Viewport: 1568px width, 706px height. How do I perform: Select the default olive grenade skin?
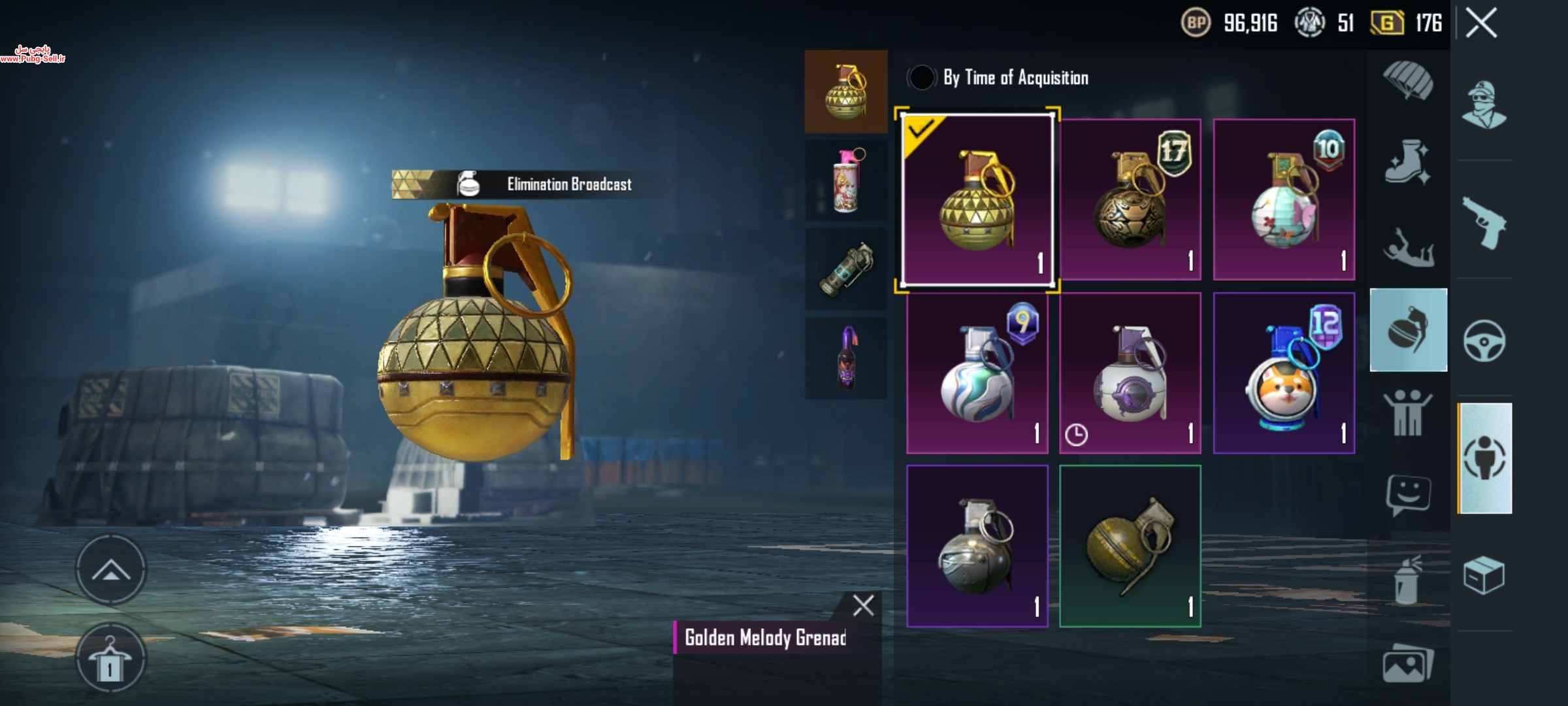coord(1130,546)
